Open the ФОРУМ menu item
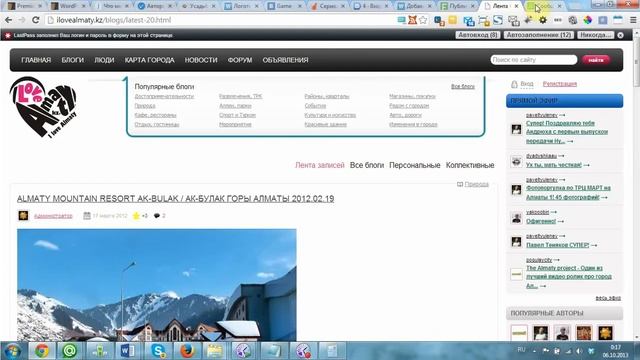This screenshot has height=360, width=640. click(240, 60)
